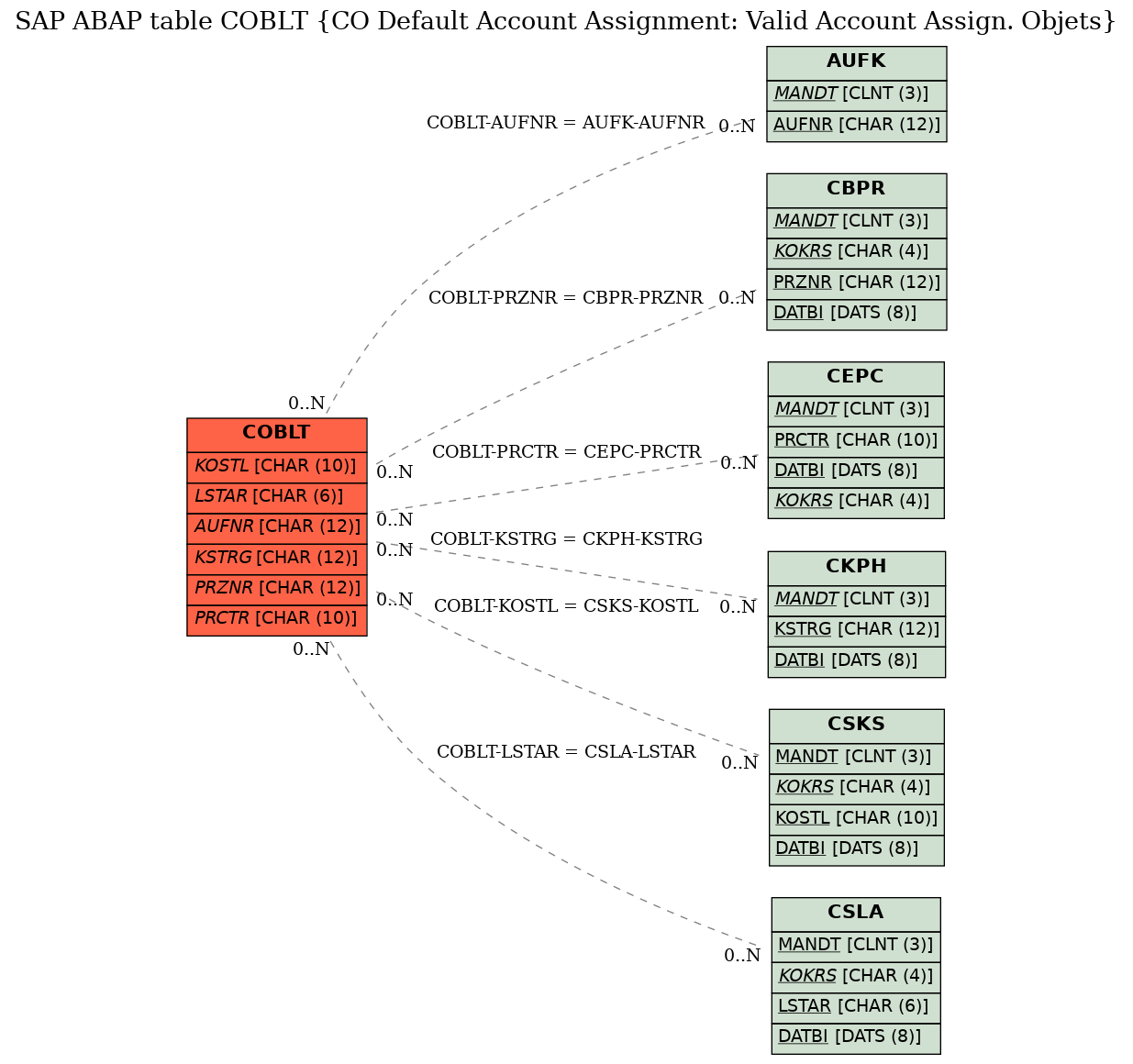Select AUFNR [CHAR (12)] field in COBLT
This screenshot has height=1064, width=1133.
point(277,527)
